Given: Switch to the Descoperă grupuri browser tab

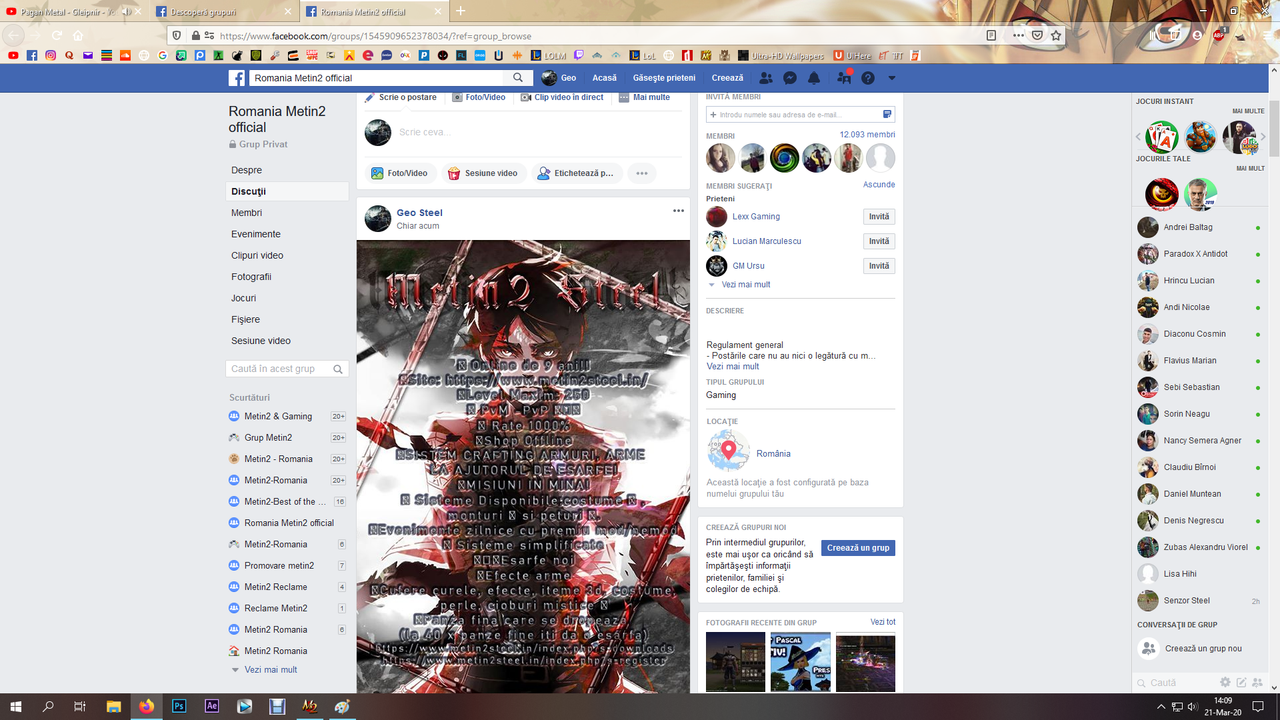Looking at the screenshot, I should tap(225, 11).
